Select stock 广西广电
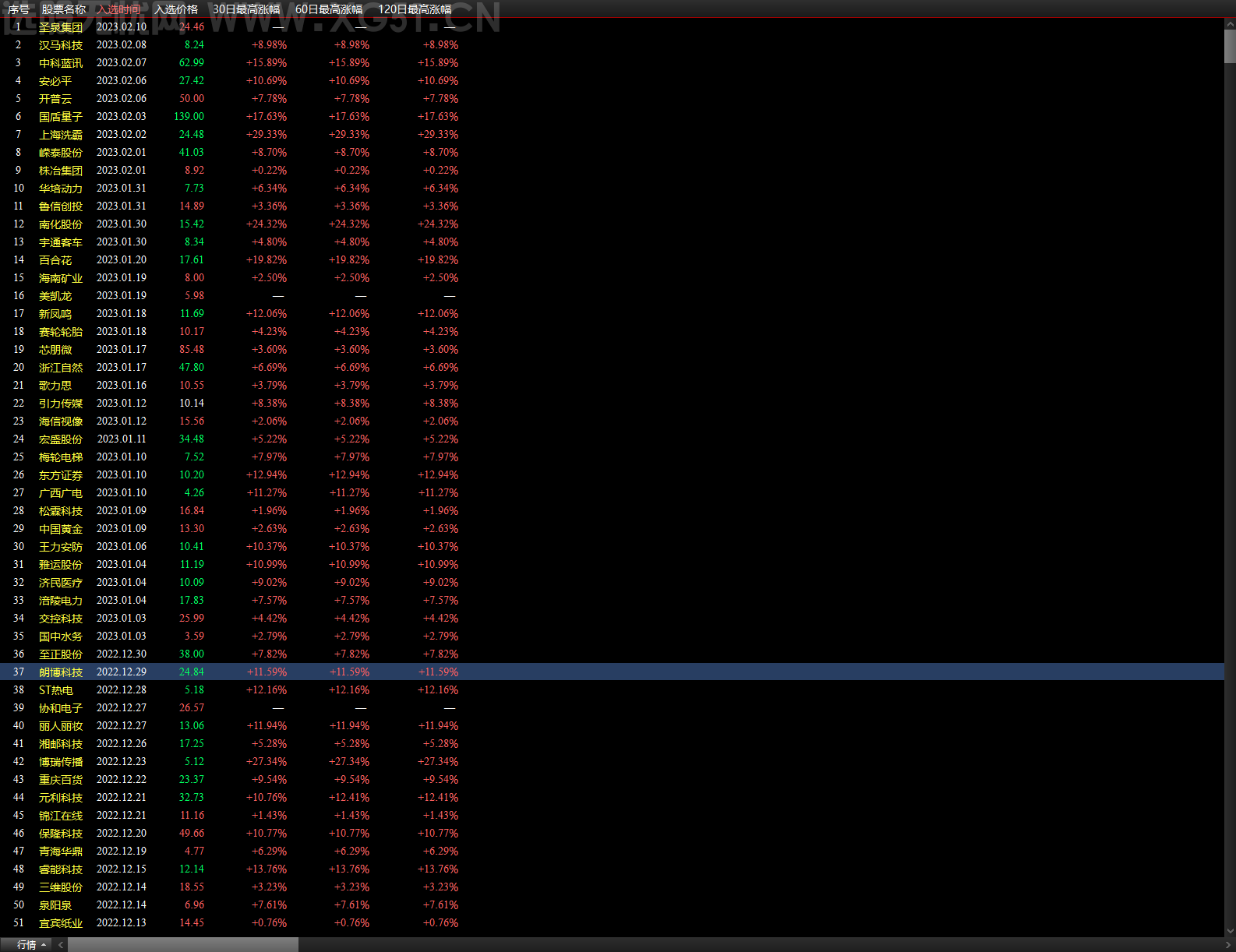Screen dimensions: 1236x952 pyautogui.click(x=61, y=493)
